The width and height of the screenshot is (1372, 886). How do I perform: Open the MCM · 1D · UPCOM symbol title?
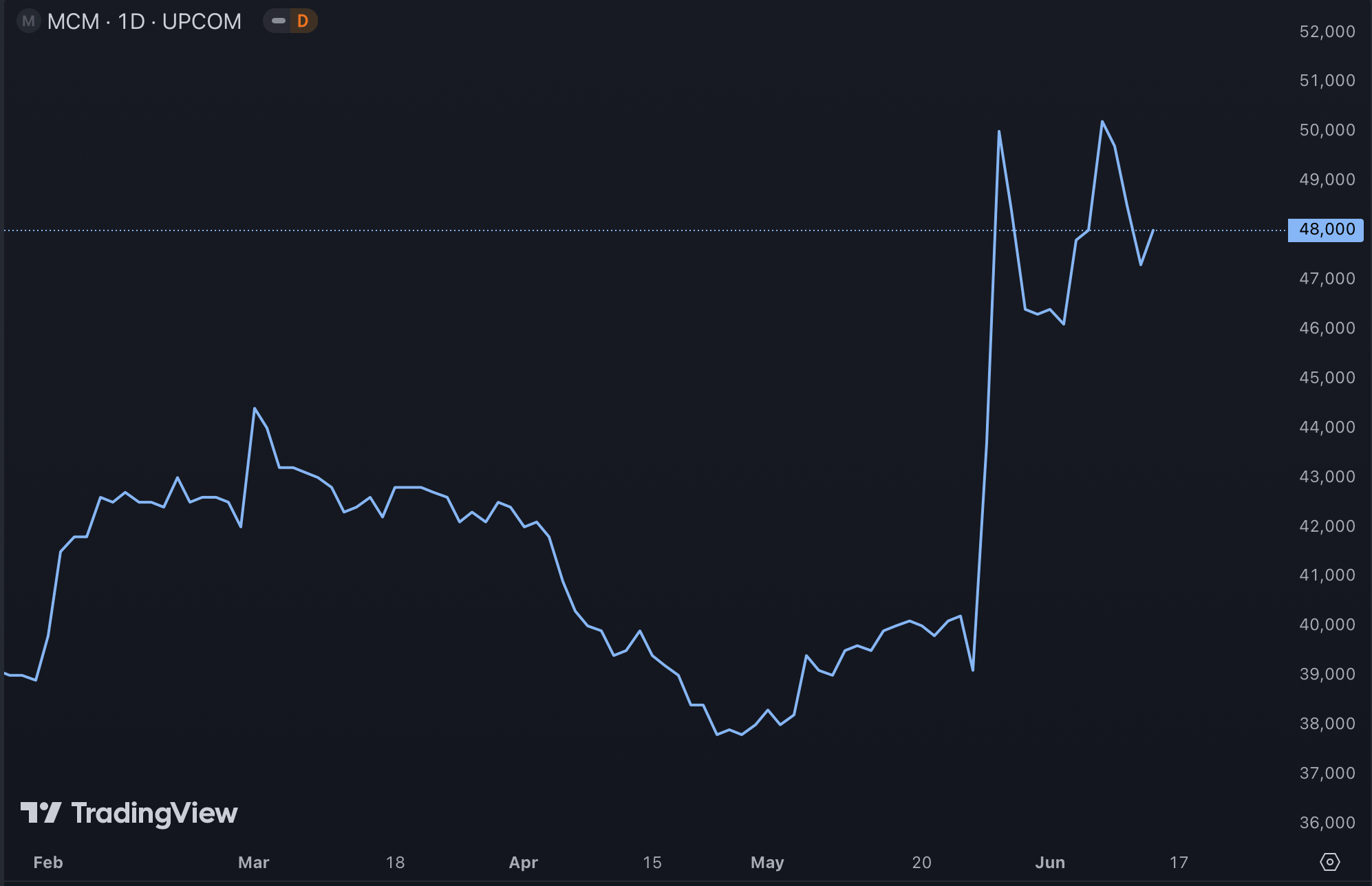pyautogui.click(x=144, y=21)
